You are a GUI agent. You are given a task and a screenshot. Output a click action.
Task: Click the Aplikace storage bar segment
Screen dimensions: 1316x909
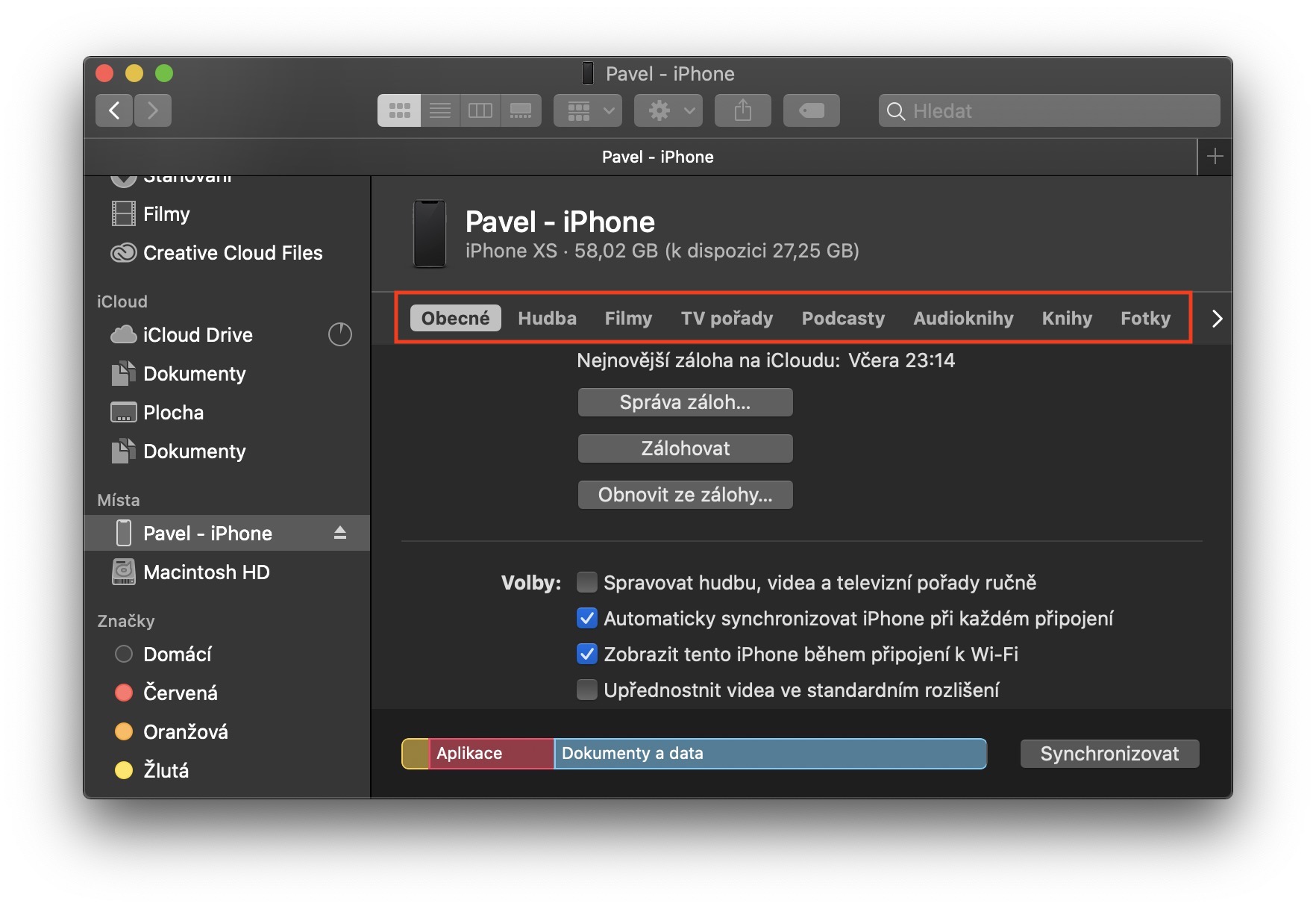[x=492, y=754]
